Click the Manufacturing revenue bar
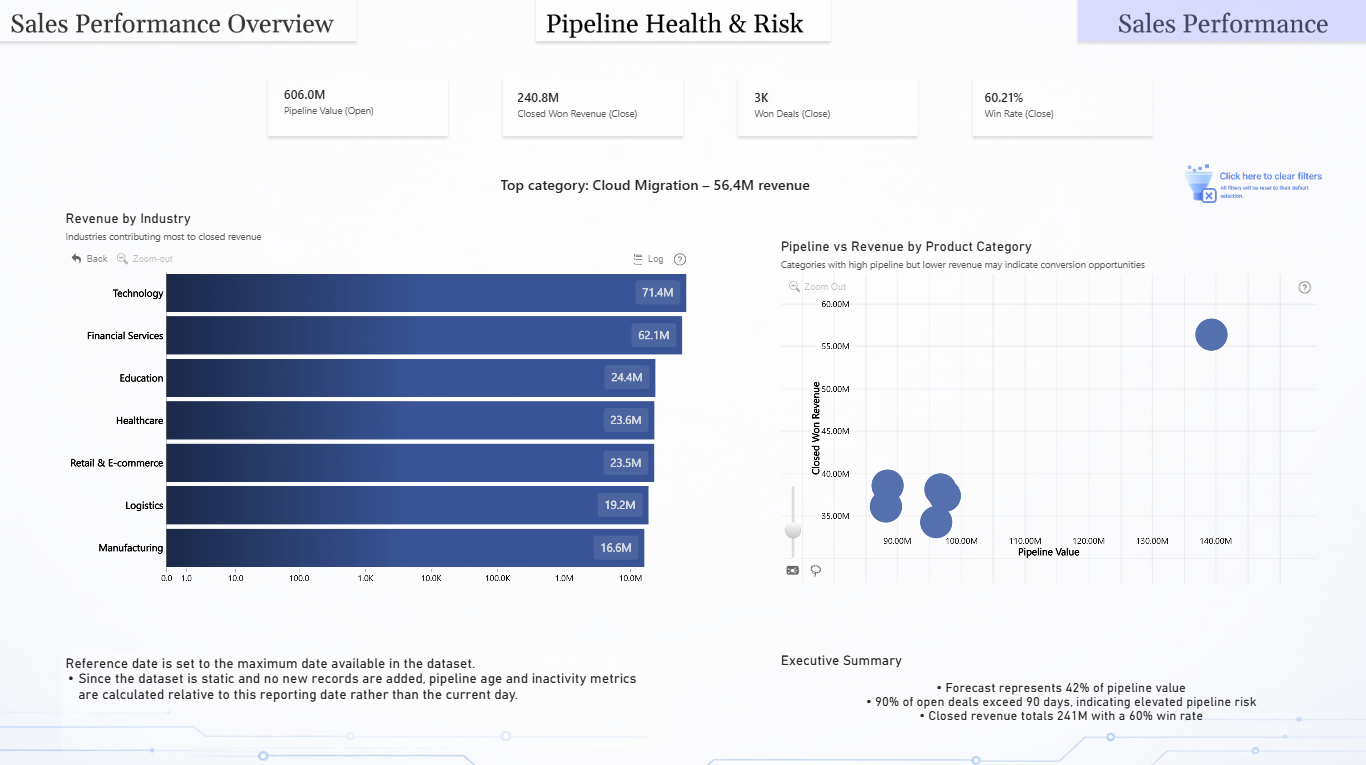 [x=405, y=548]
